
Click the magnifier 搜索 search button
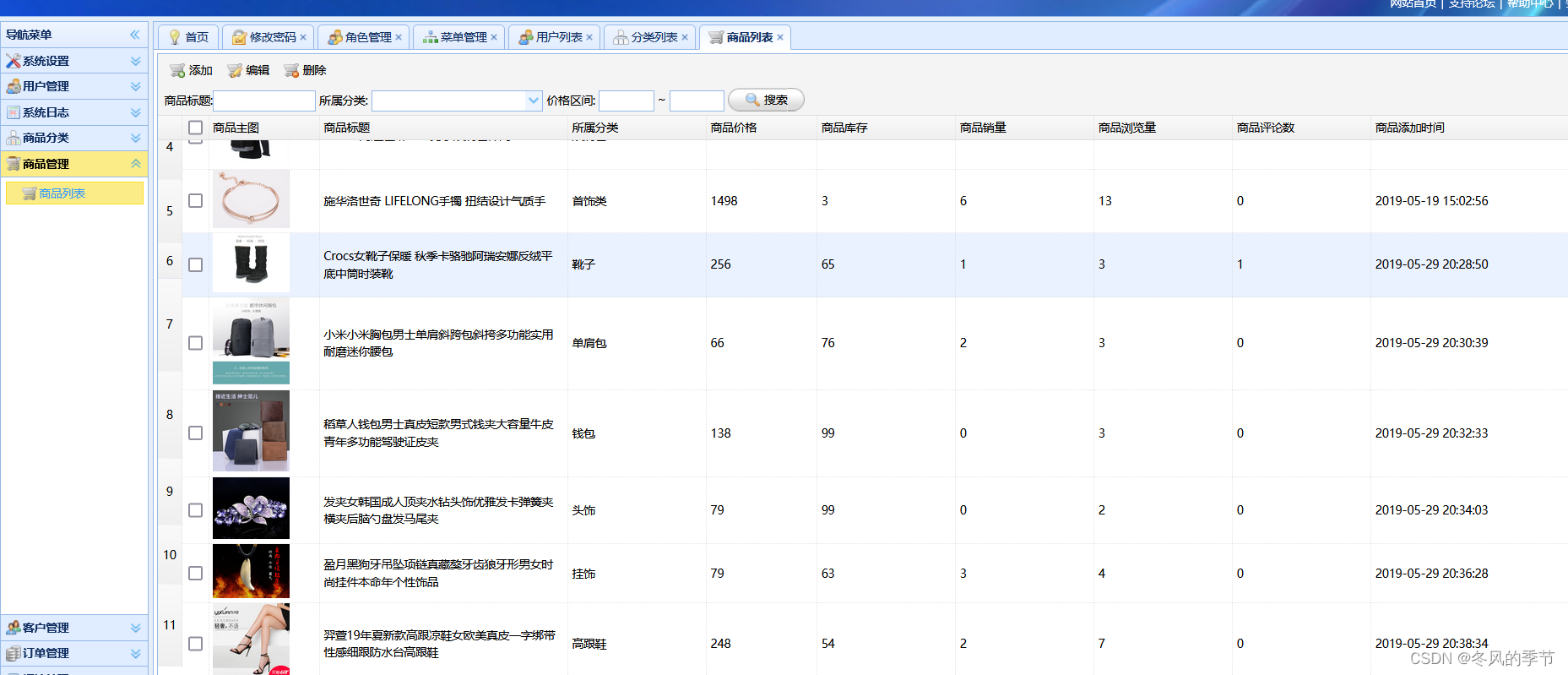tap(766, 100)
